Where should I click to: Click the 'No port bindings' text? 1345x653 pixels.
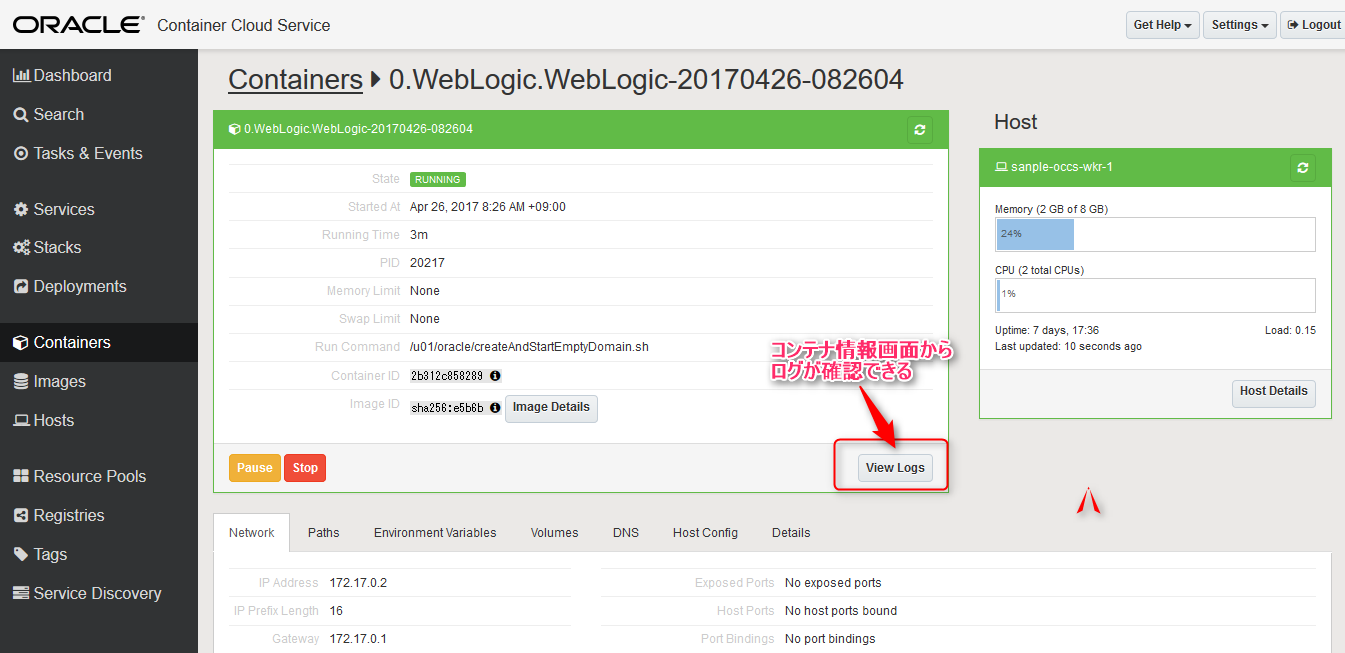(x=830, y=639)
